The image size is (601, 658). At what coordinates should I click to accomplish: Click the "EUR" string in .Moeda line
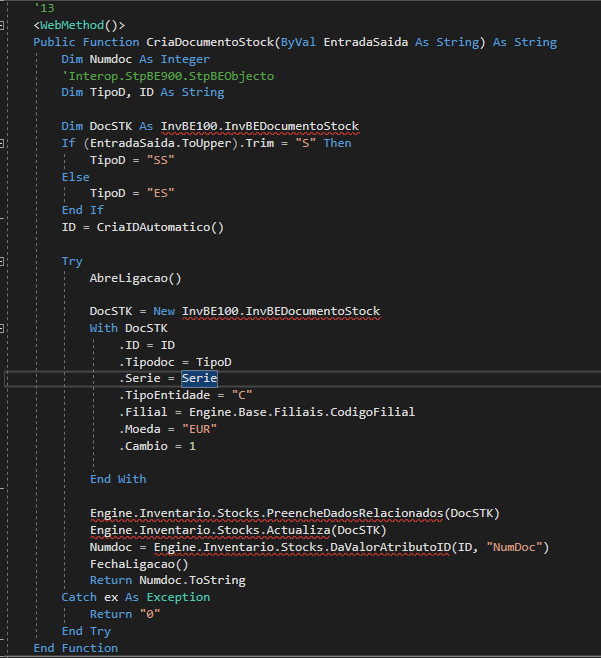(x=200, y=429)
